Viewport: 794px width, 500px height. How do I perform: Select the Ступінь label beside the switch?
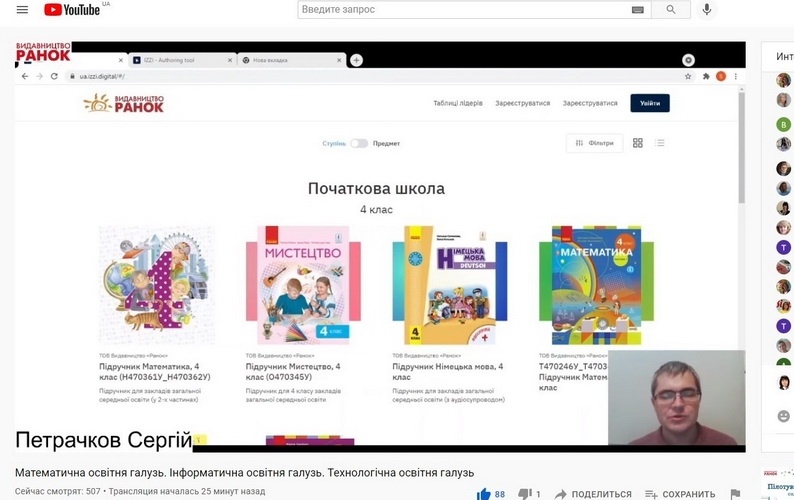click(x=334, y=143)
